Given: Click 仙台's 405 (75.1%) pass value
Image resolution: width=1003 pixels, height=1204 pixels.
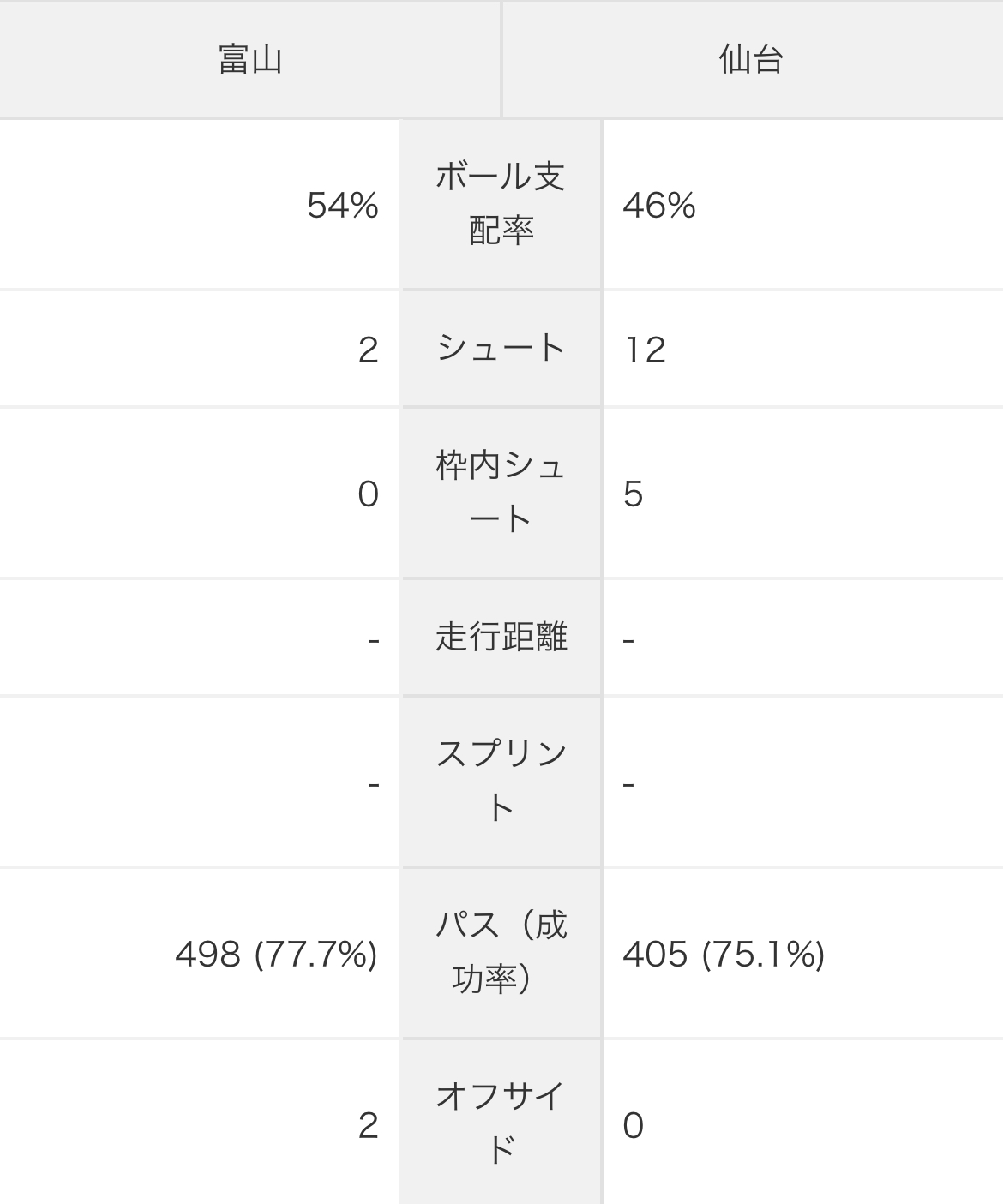Looking at the screenshot, I should click(724, 954).
